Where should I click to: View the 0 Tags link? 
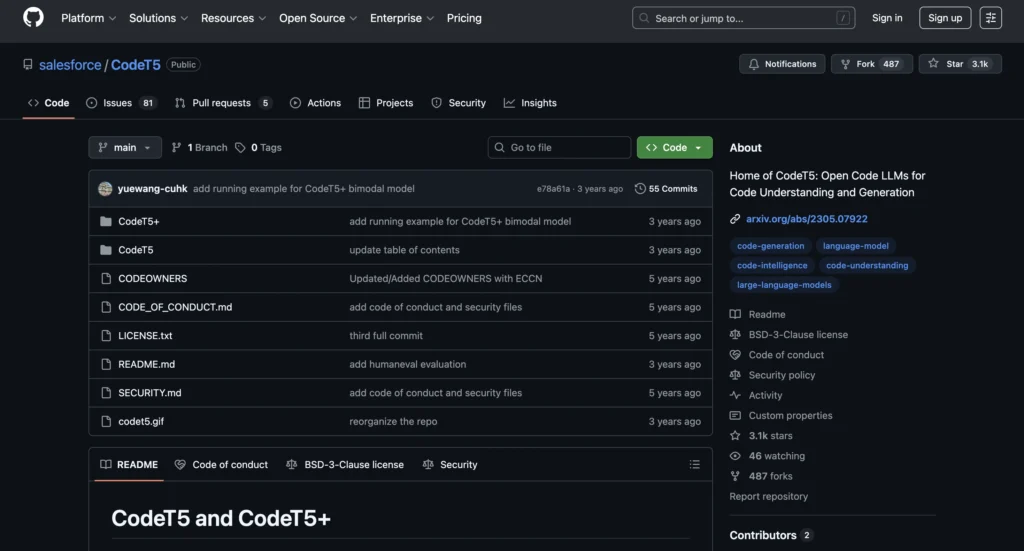tap(259, 148)
